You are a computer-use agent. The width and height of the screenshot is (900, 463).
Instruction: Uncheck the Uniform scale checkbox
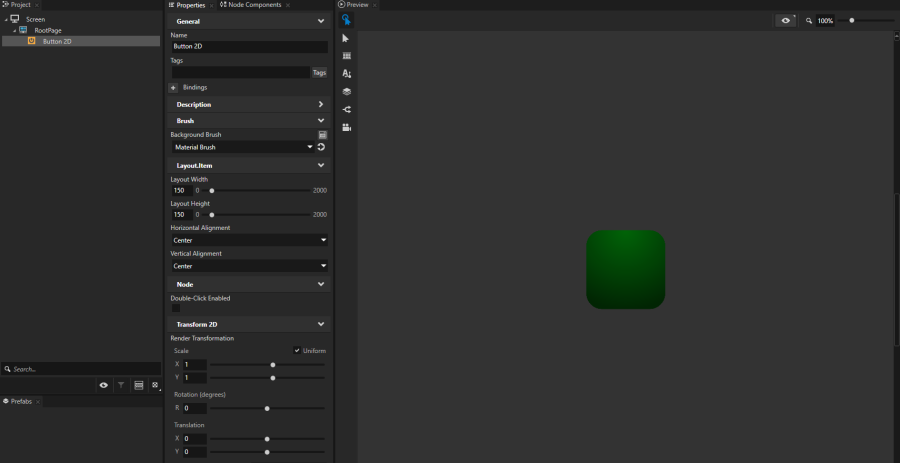click(x=297, y=351)
